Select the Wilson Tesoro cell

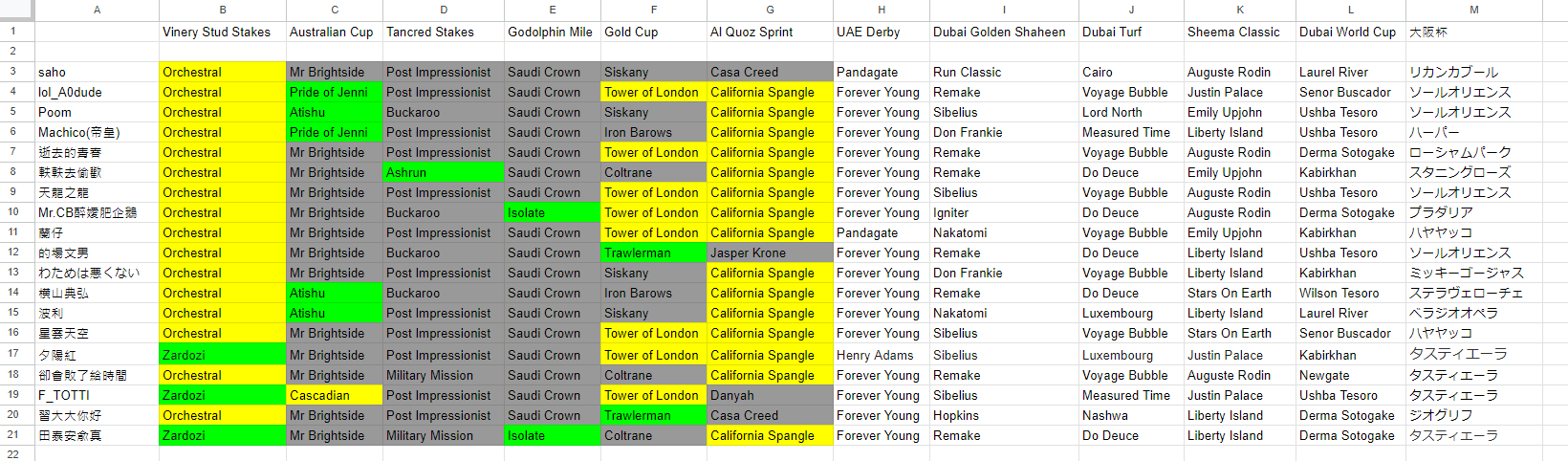tap(1351, 293)
